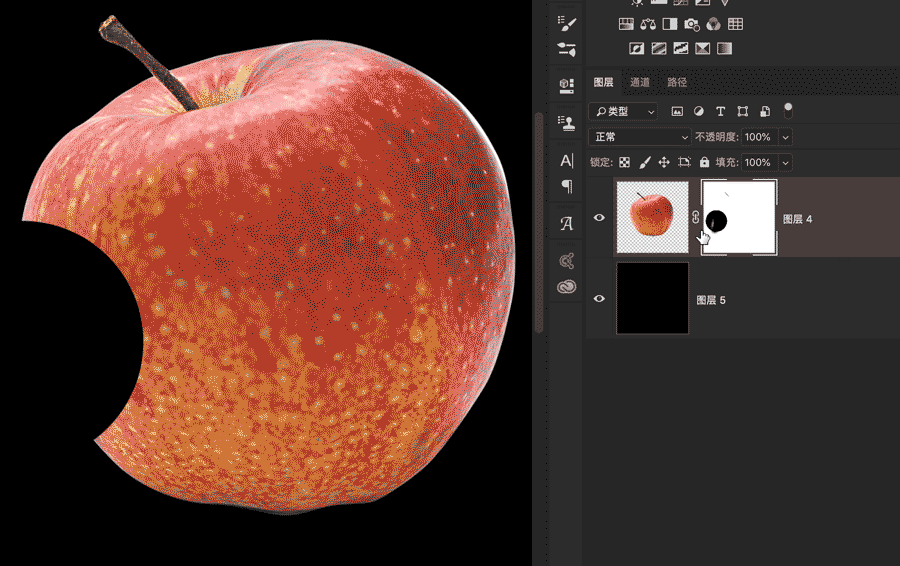Screen dimensions: 900x566
Task: Open the Character panel icon
Action: (x=567, y=161)
